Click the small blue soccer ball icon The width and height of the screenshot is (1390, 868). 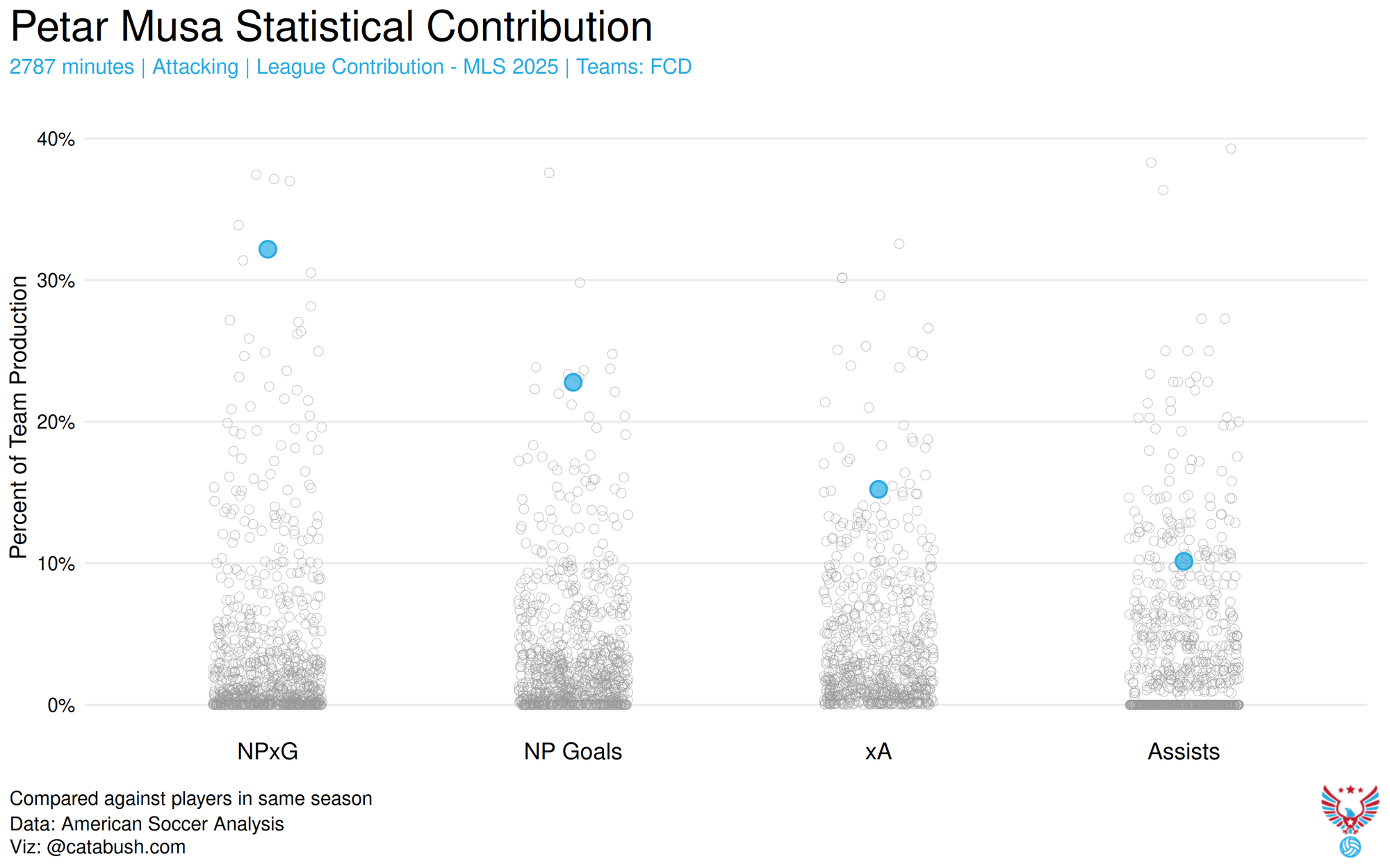[1350, 847]
